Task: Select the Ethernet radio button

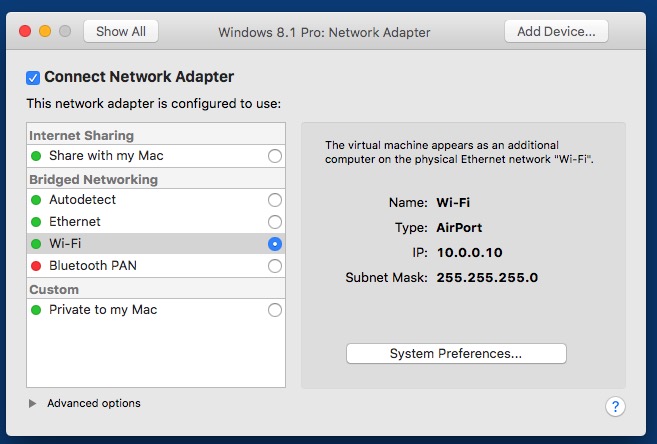Action: 275,222
